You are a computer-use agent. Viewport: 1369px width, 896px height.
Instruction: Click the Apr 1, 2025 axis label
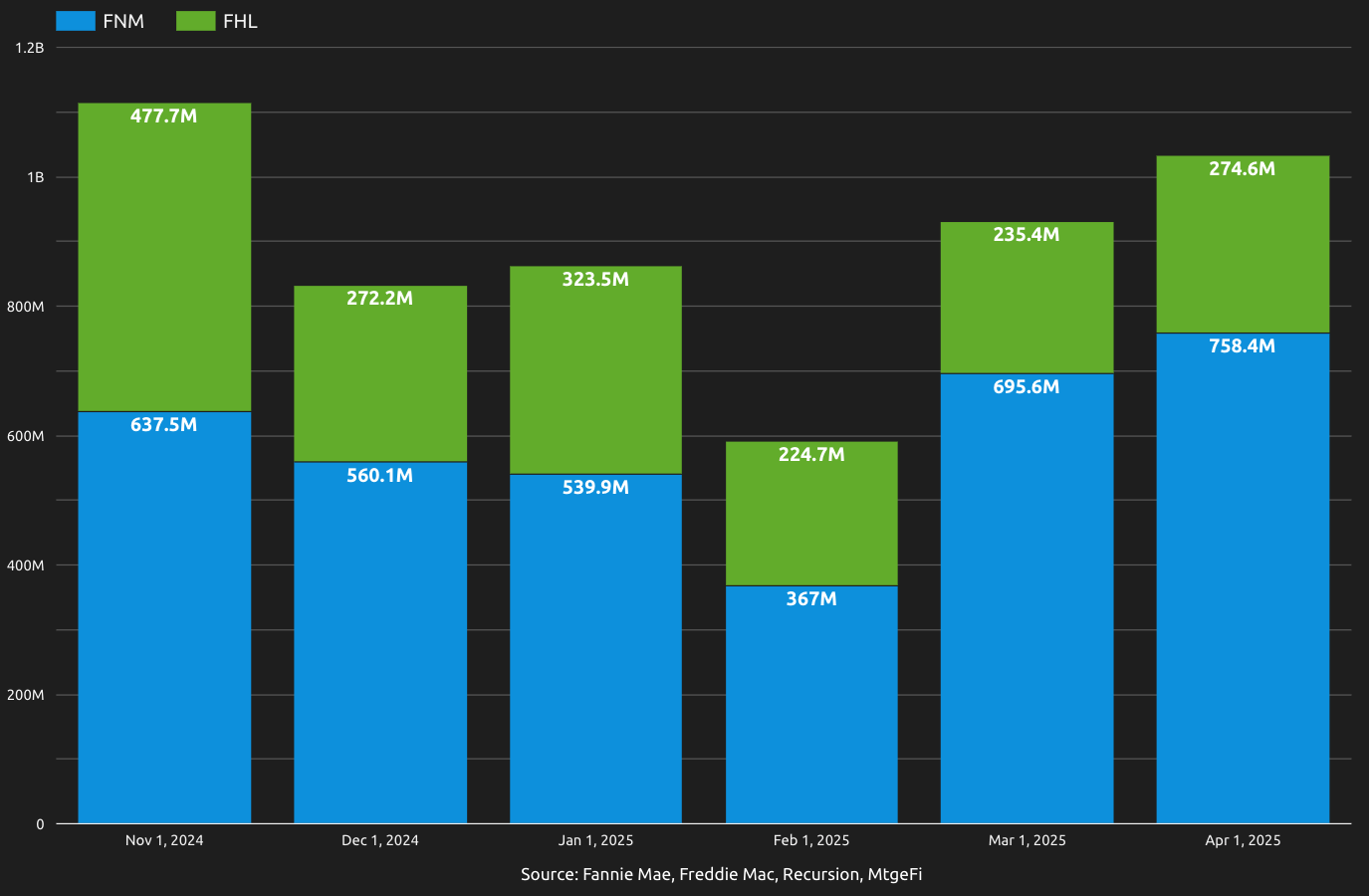click(1243, 840)
